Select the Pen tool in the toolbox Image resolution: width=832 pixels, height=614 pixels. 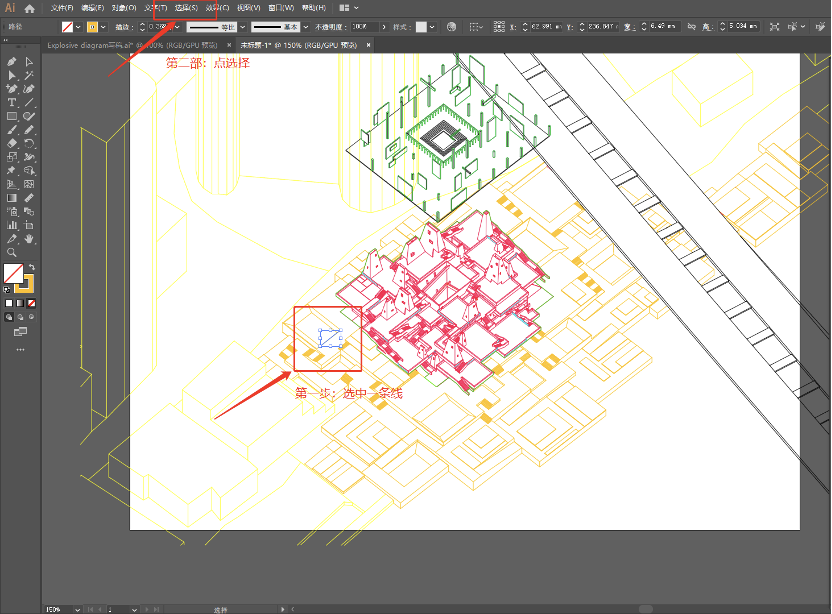[x=12, y=62]
